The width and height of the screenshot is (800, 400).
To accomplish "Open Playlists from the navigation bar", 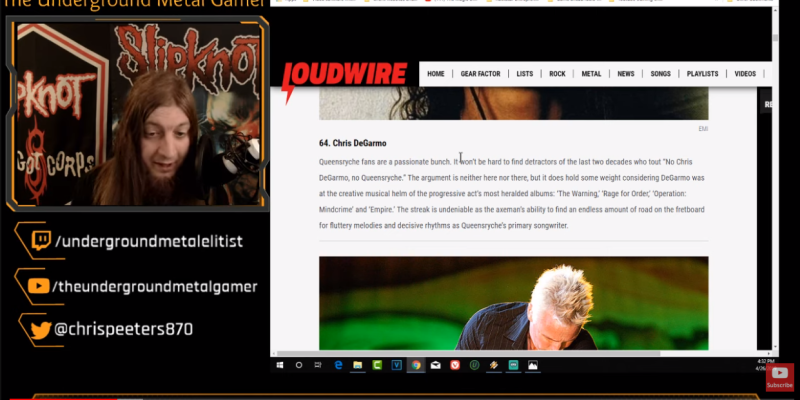I will (x=702, y=74).
